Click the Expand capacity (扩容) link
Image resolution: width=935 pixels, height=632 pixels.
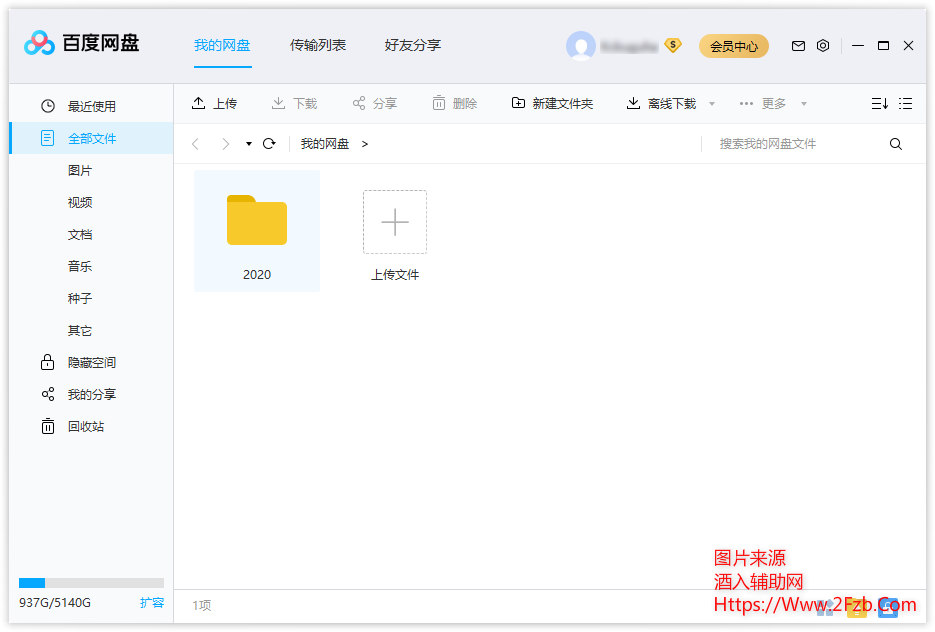(x=151, y=603)
